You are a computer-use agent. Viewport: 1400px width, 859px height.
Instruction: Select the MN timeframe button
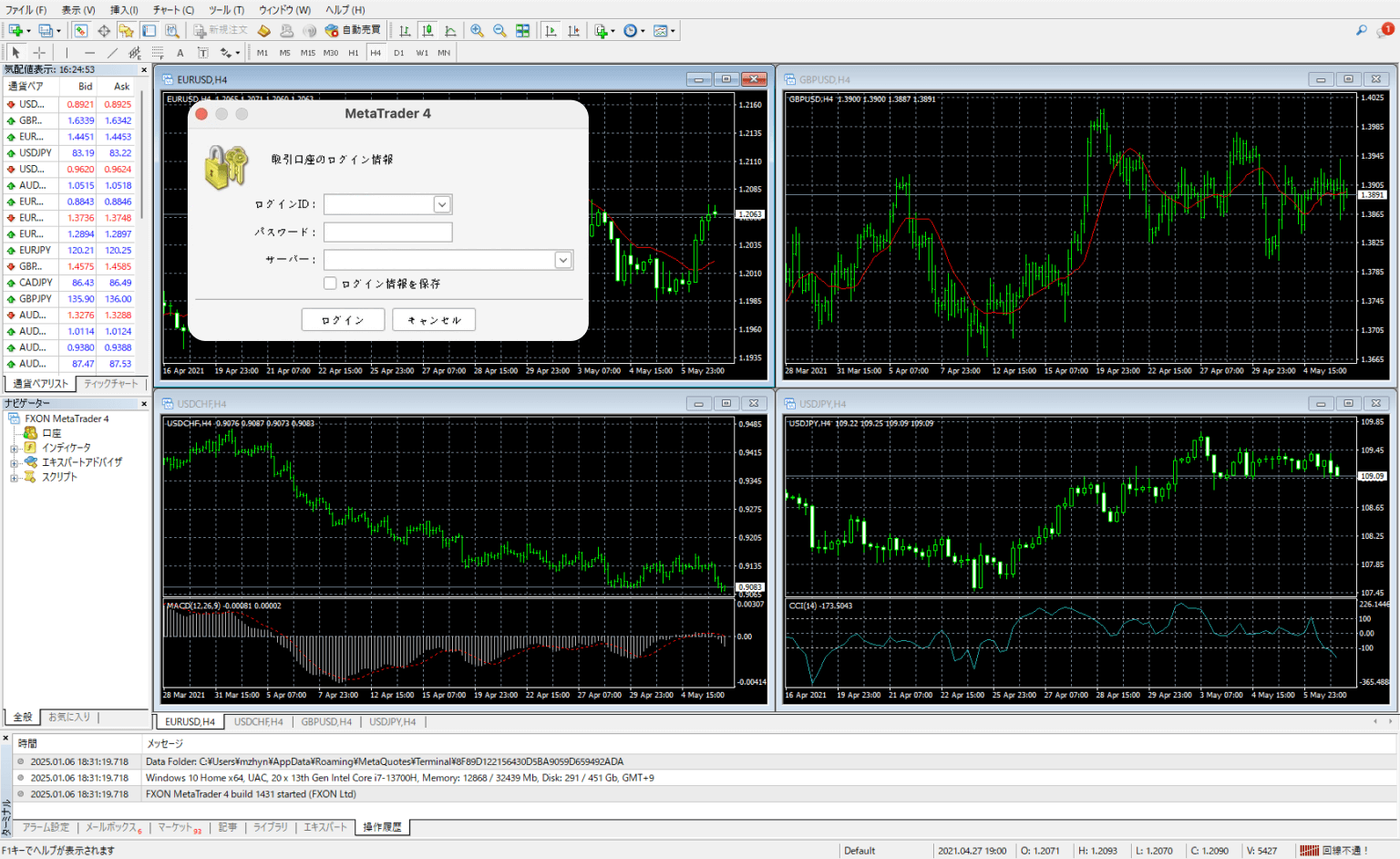pos(444,53)
